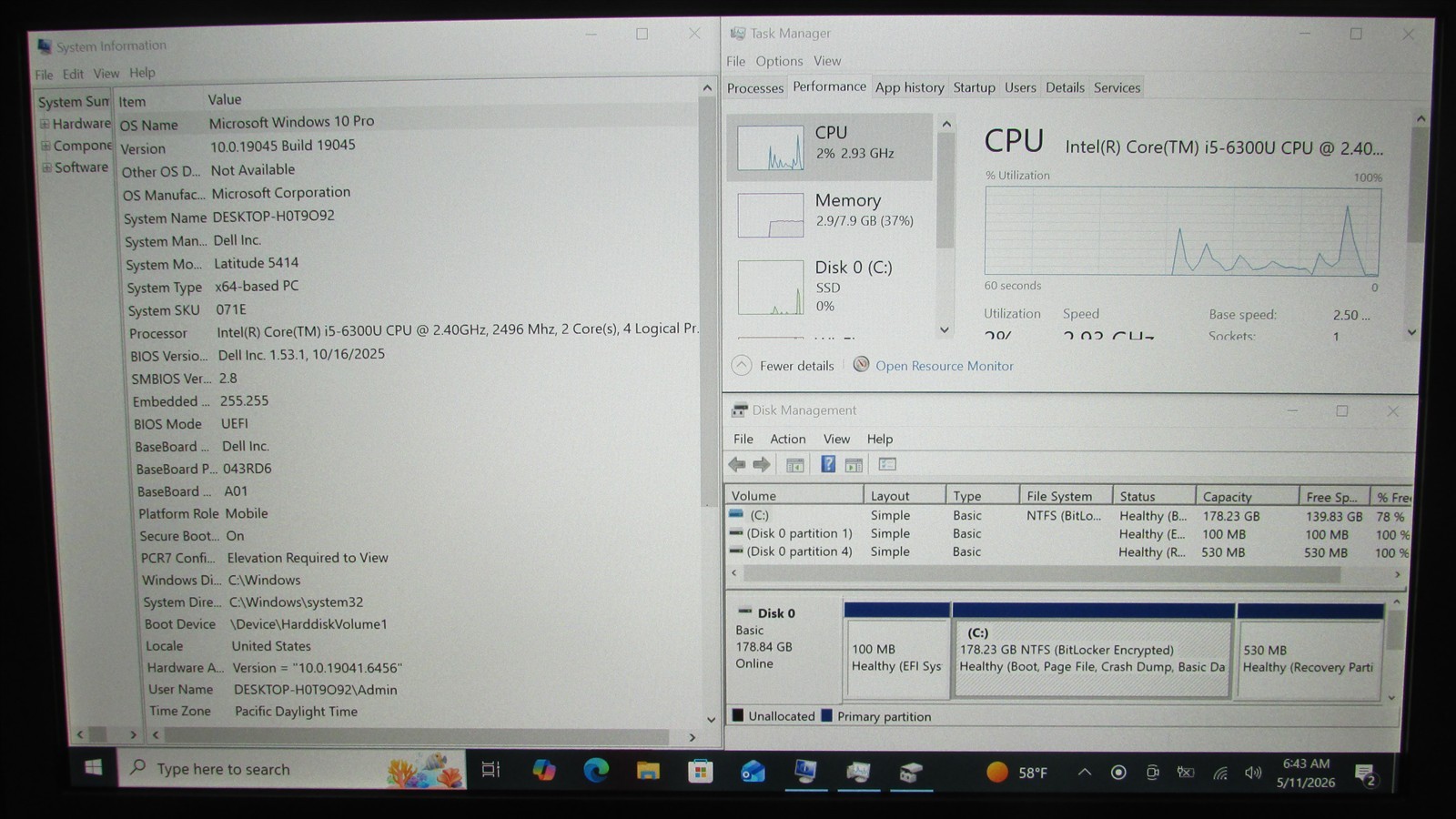
Task: Open Microsoft Store from the taskbar
Action: pyautogui.click(x=700, y=772)
